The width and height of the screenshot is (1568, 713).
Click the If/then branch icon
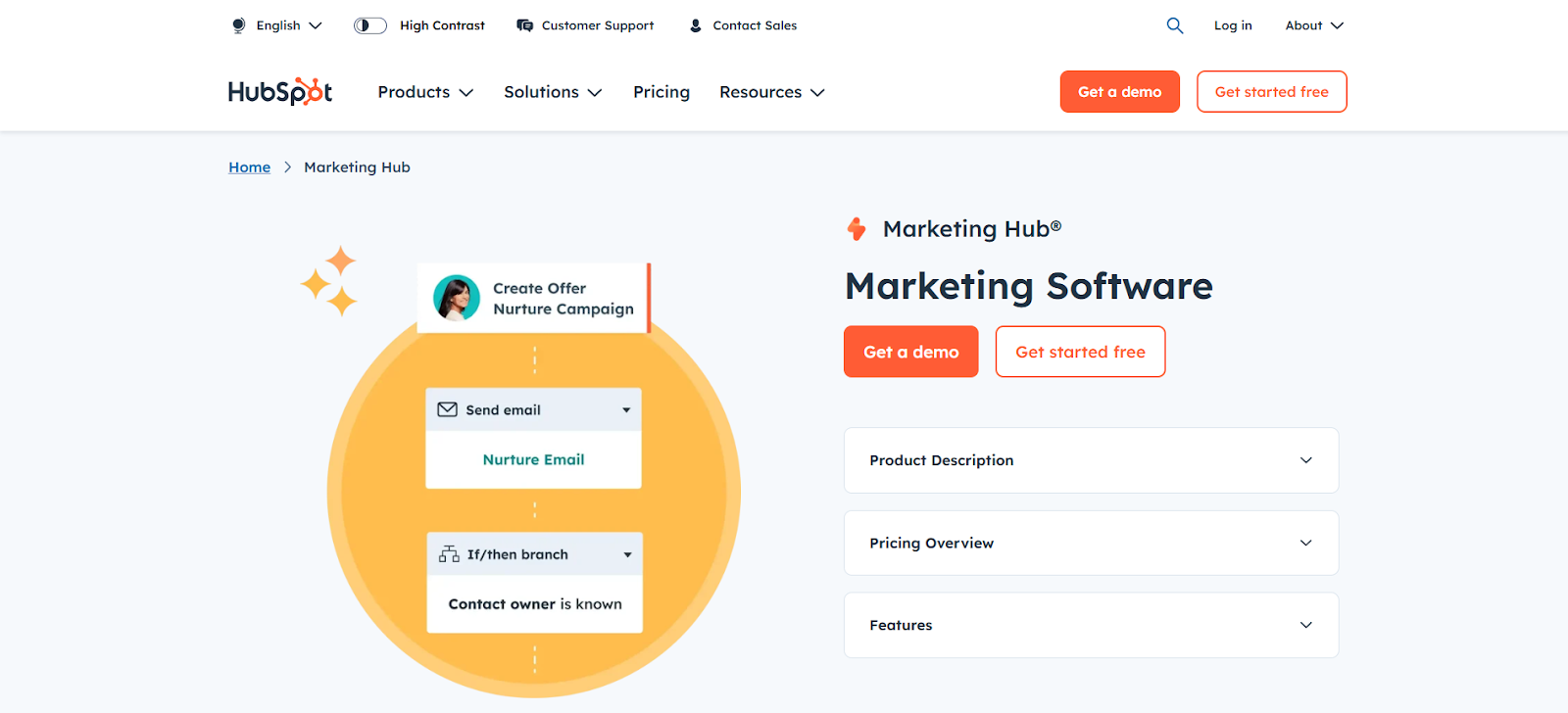click(x=449, y=554)
